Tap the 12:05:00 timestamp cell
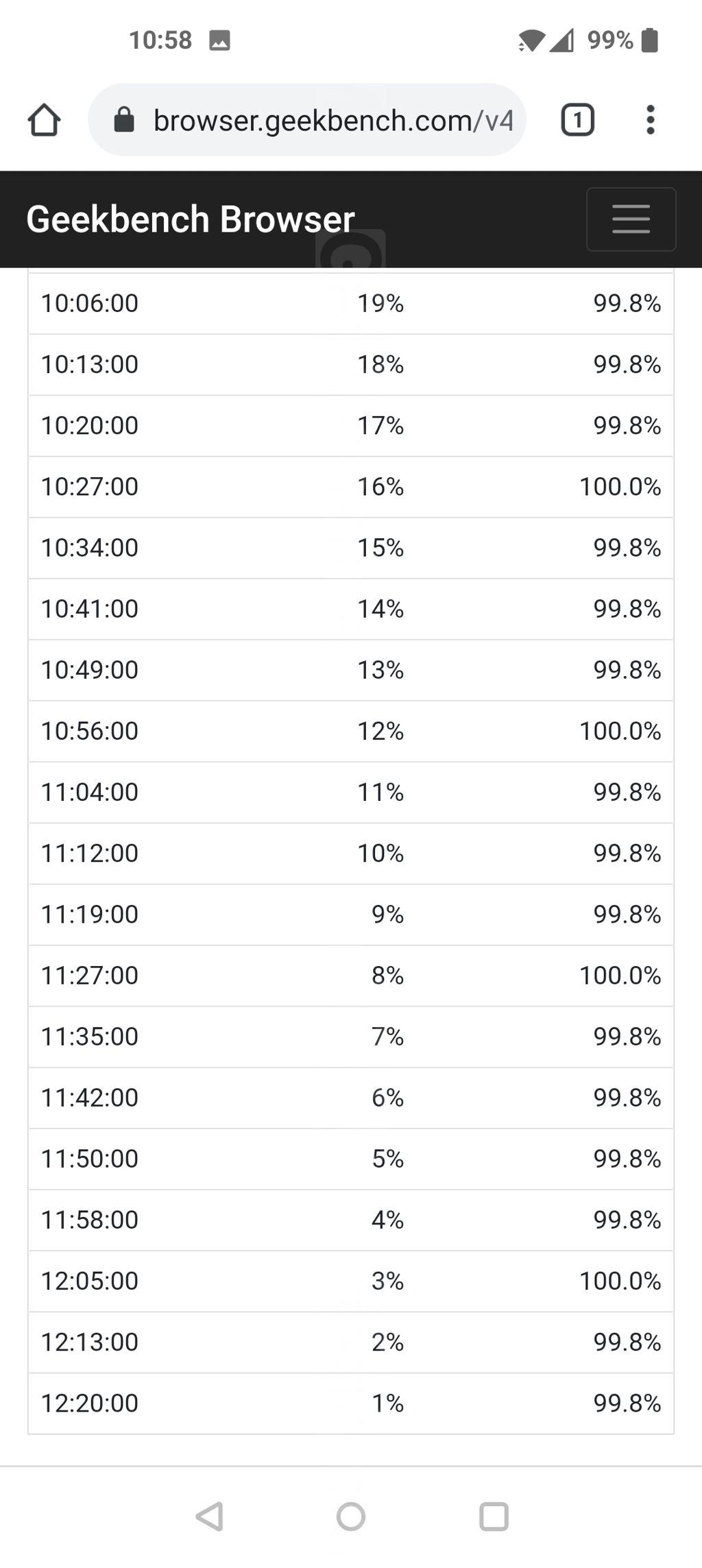 click(x=90, y=1281)
